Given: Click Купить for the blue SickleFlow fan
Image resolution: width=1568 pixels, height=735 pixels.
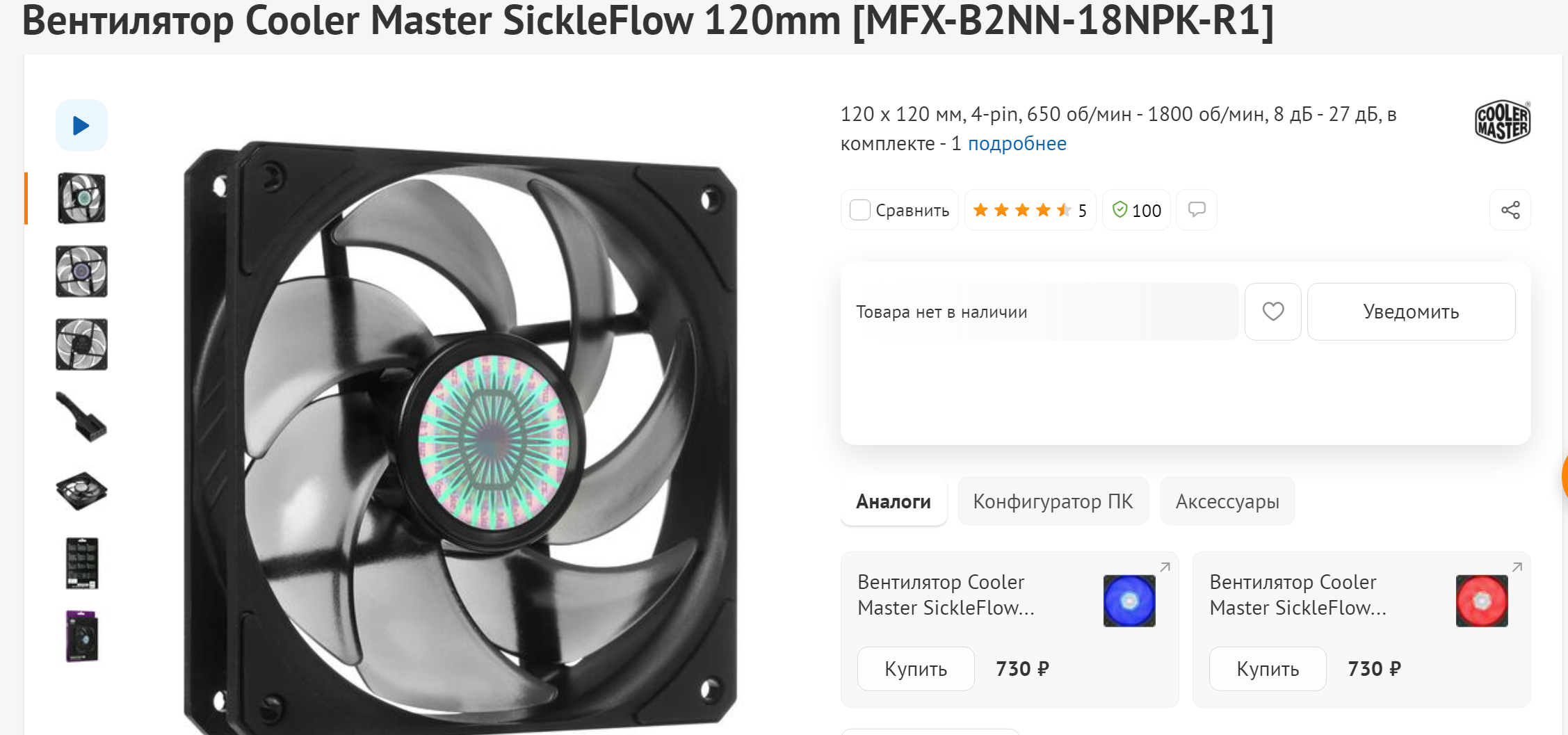Looking at the screenshot, I should tap(916, 668).
